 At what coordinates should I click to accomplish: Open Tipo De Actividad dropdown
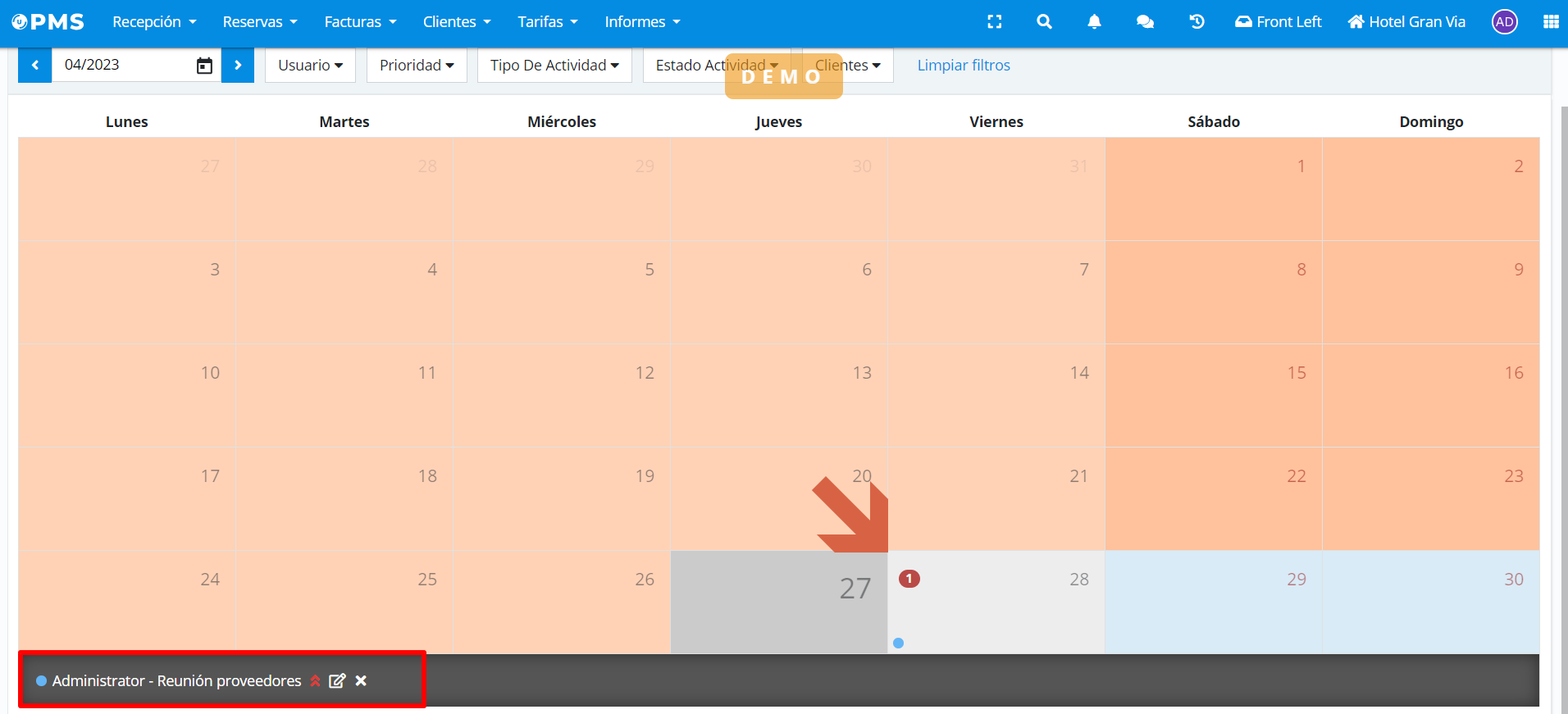(x=554, y=66)
